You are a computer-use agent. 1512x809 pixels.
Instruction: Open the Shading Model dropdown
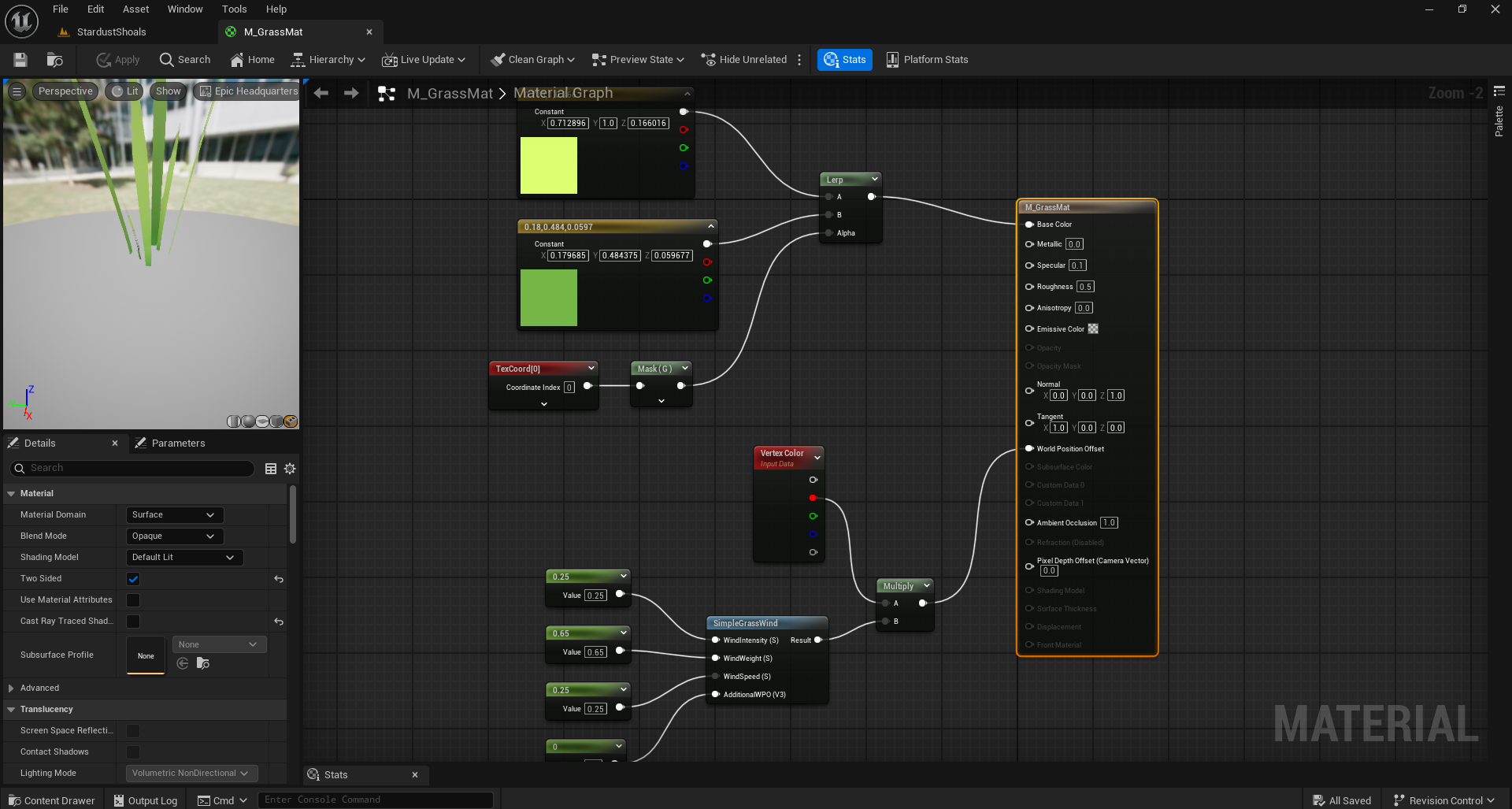[183, 558]
